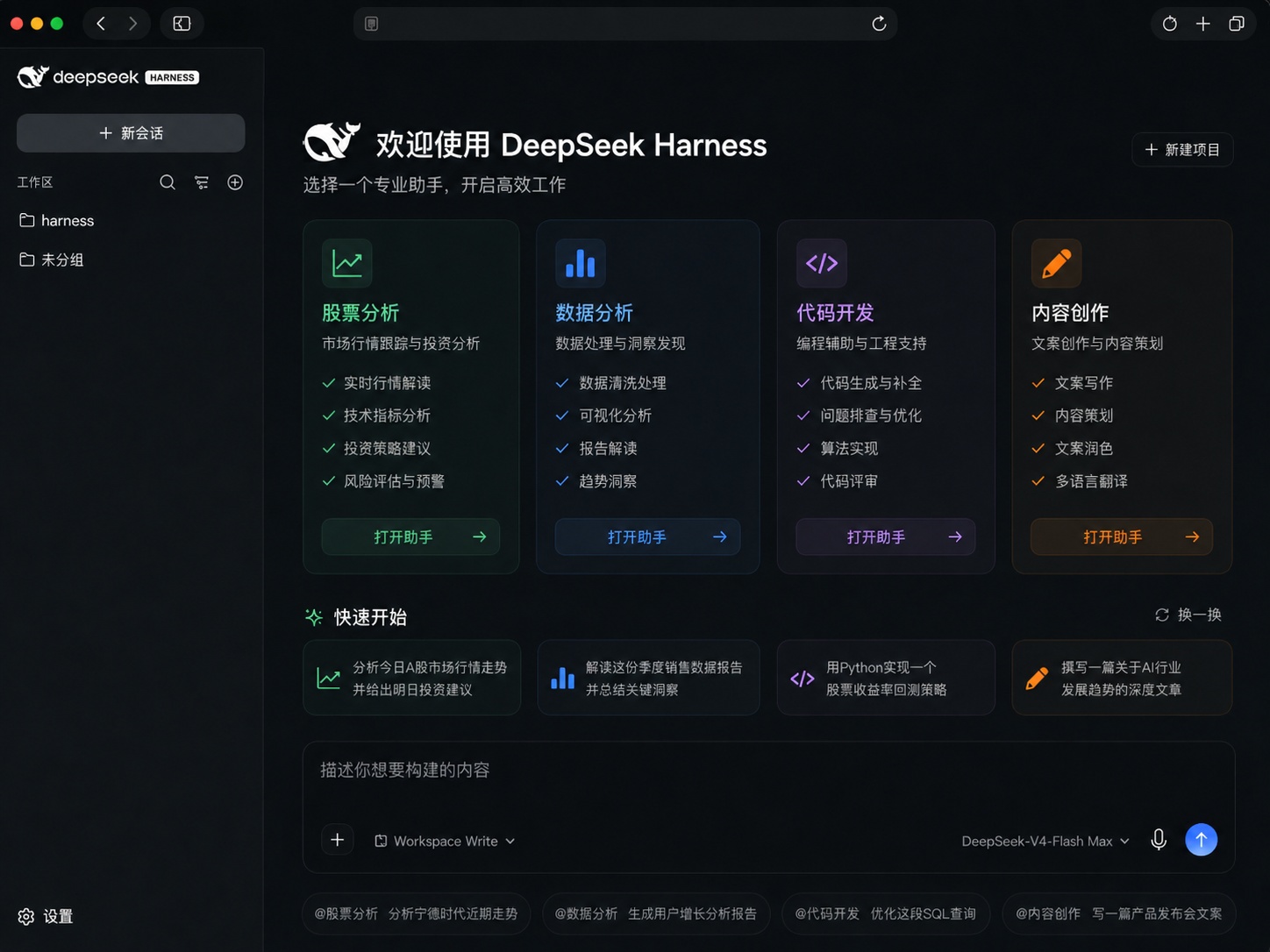Click 打开助手 on 数据分析 card

coord(647,536)
